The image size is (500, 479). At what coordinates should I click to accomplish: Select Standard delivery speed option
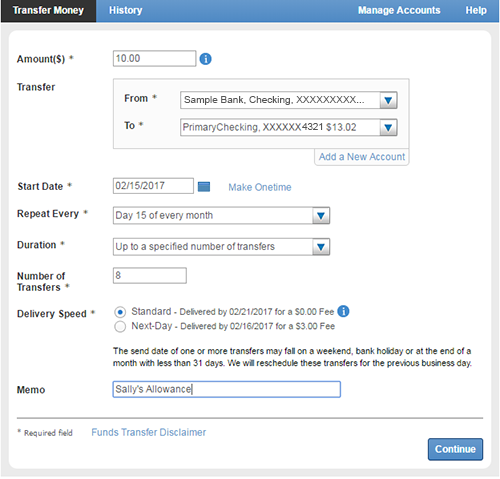coord(120,312)
